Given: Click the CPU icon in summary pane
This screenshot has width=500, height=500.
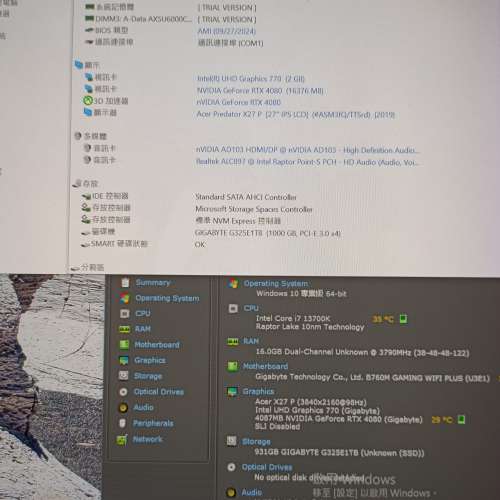Looking at the screenshot, I should (233, 308).
